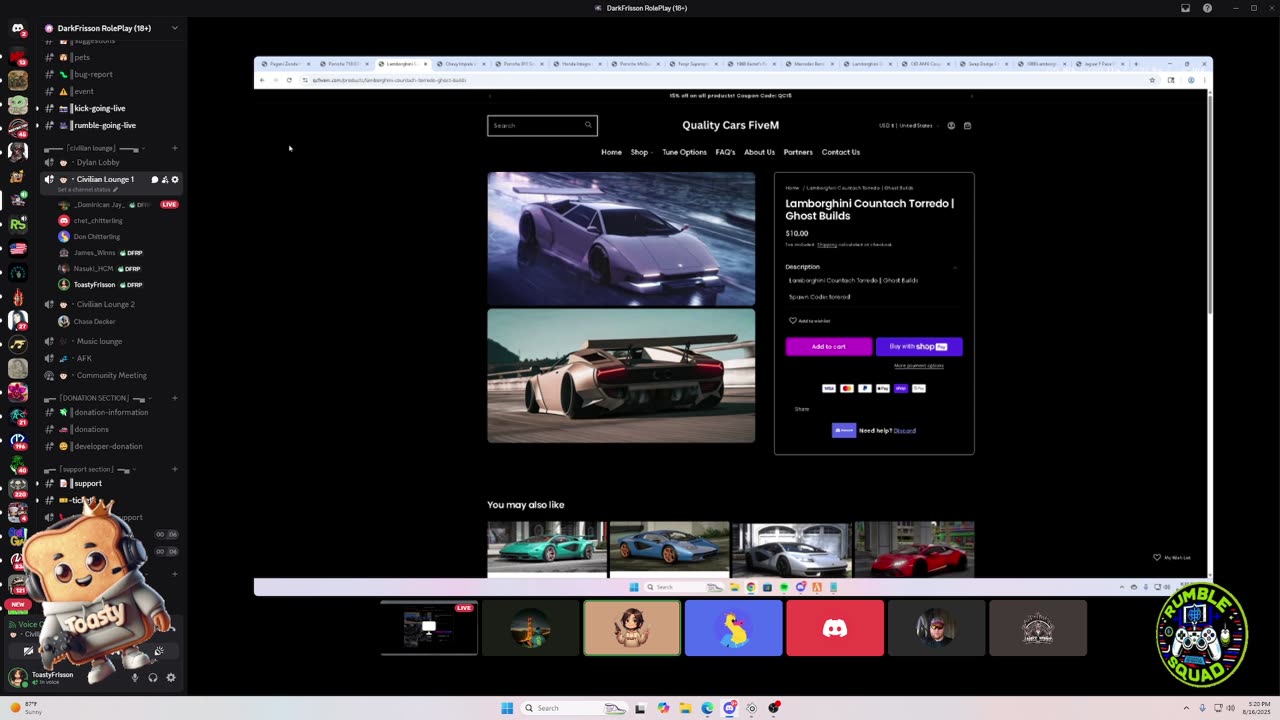Image resolution: width=1280 pixels, height=720 pixels.
Task: Bookmark this page with the star icon
Action: click(x=1152, y=80)
